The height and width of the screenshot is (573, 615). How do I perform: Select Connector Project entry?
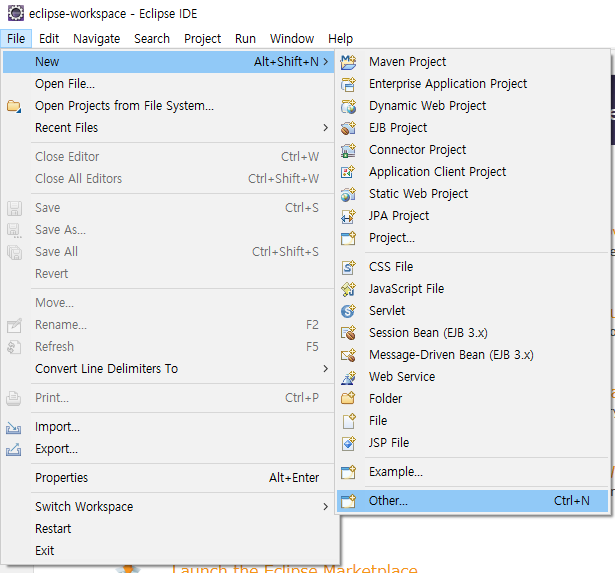click(472, 150)
